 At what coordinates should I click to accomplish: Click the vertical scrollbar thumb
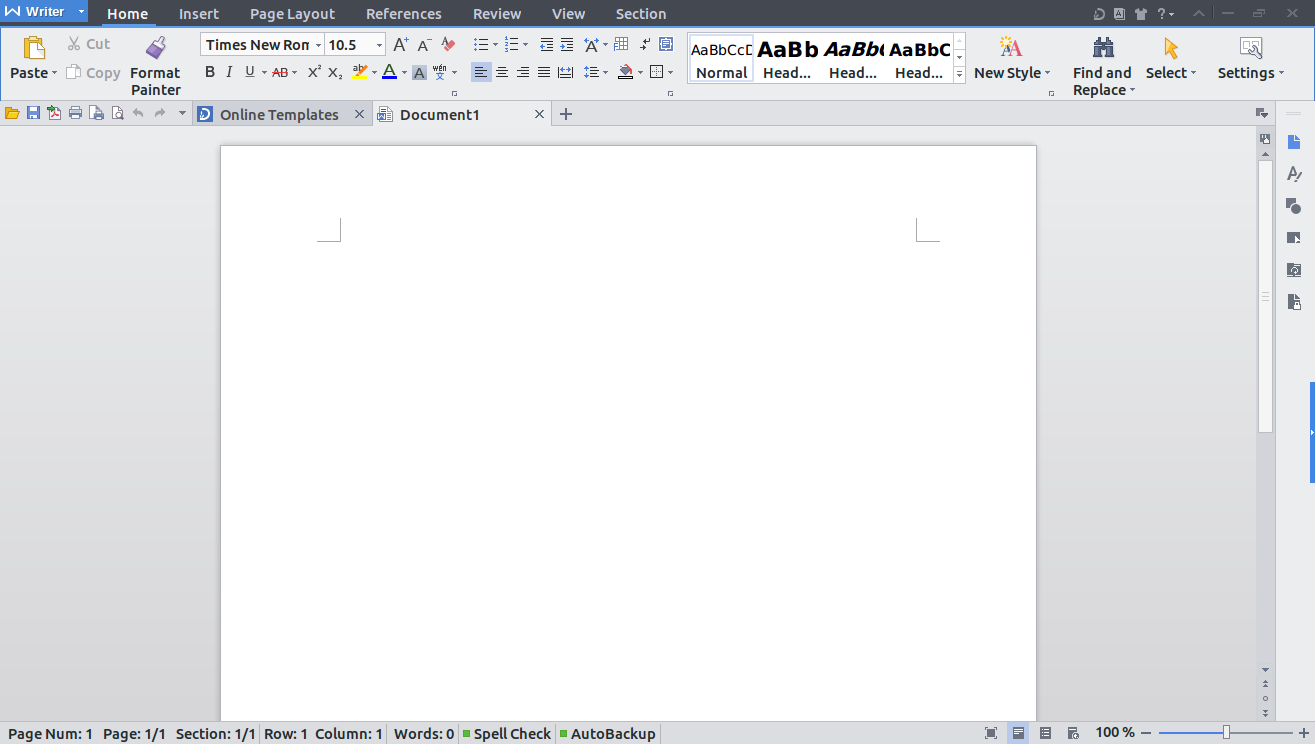point(1265,296)
